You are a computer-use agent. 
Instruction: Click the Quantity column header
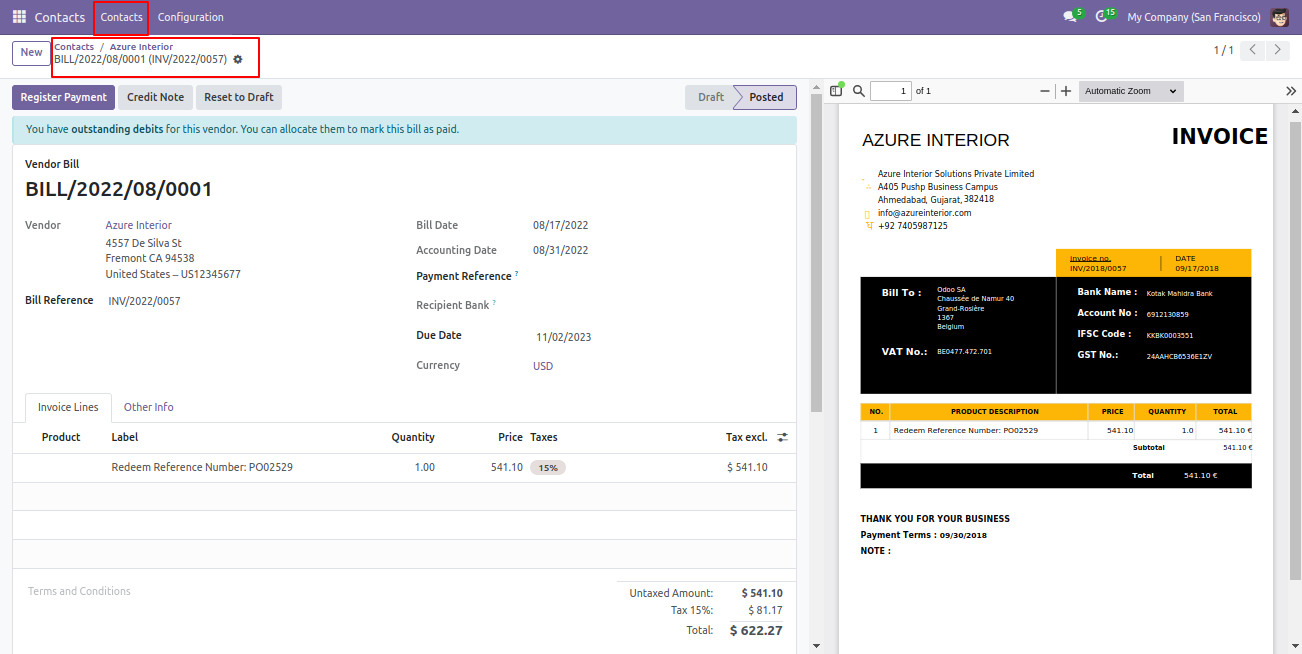tap(413, 437)
